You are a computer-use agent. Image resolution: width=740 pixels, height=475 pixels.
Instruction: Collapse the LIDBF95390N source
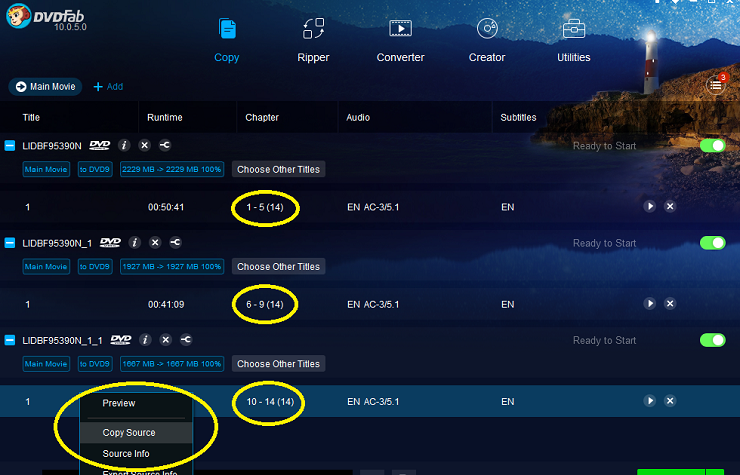[x=10, y=145]
